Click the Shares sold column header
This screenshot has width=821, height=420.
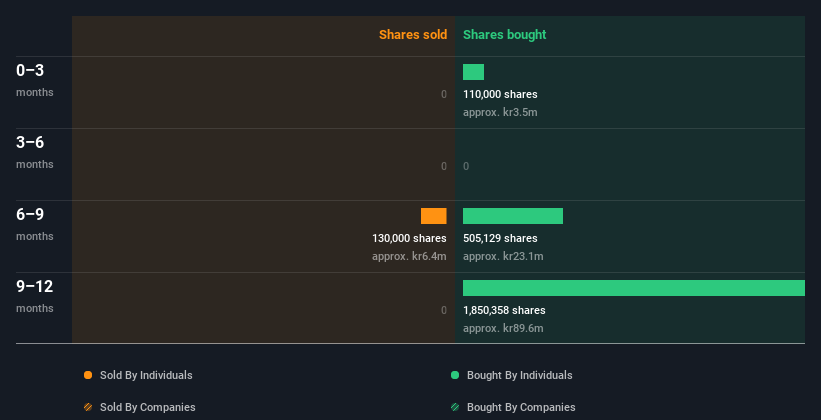(x=413, y=35)
